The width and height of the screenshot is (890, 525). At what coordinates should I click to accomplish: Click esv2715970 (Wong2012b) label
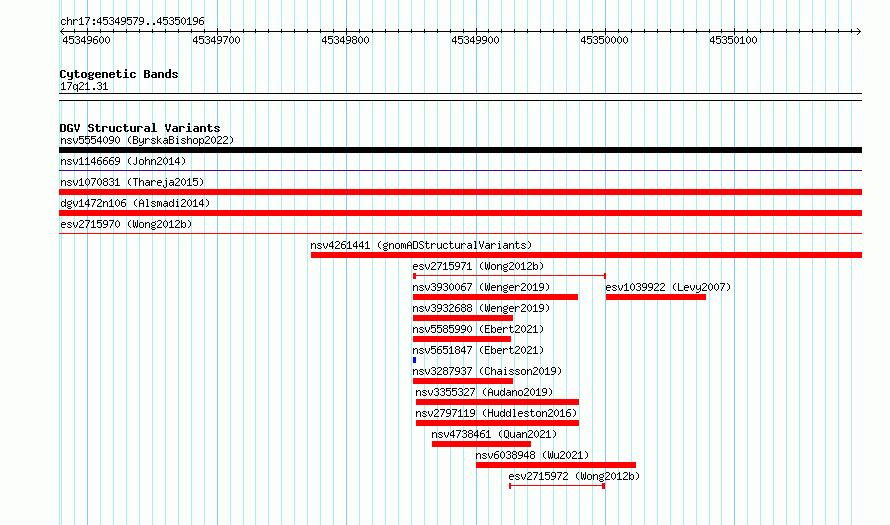(126, 224)
